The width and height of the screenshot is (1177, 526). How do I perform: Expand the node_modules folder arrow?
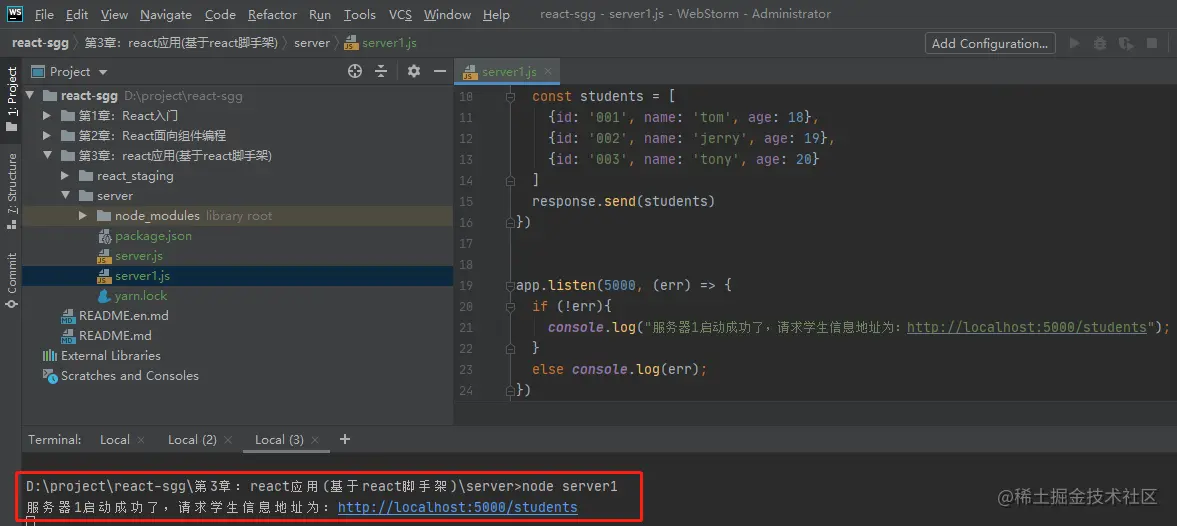pyautogui.click(x=83, y=216)
